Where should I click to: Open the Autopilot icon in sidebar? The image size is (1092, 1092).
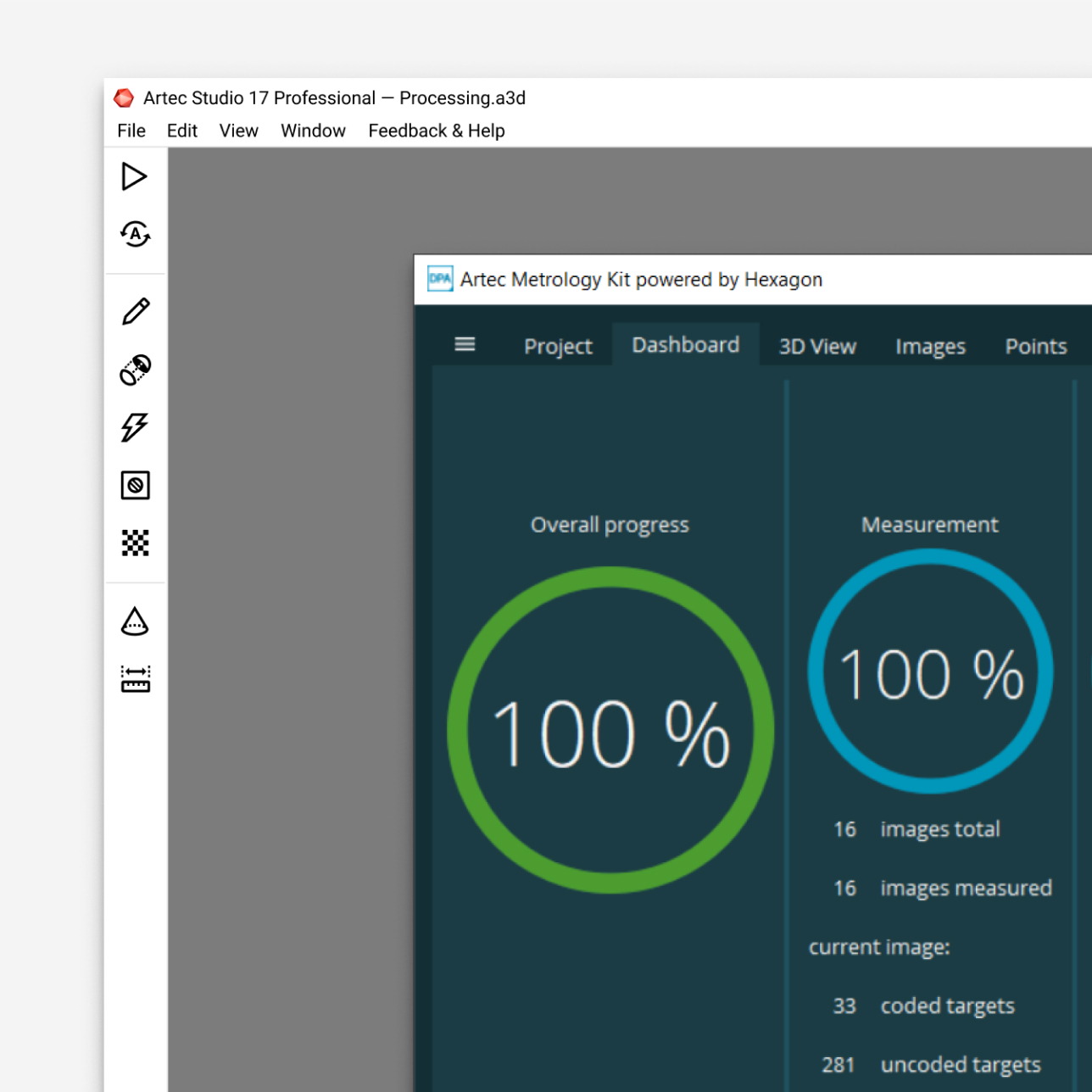[x=135, y=234]
